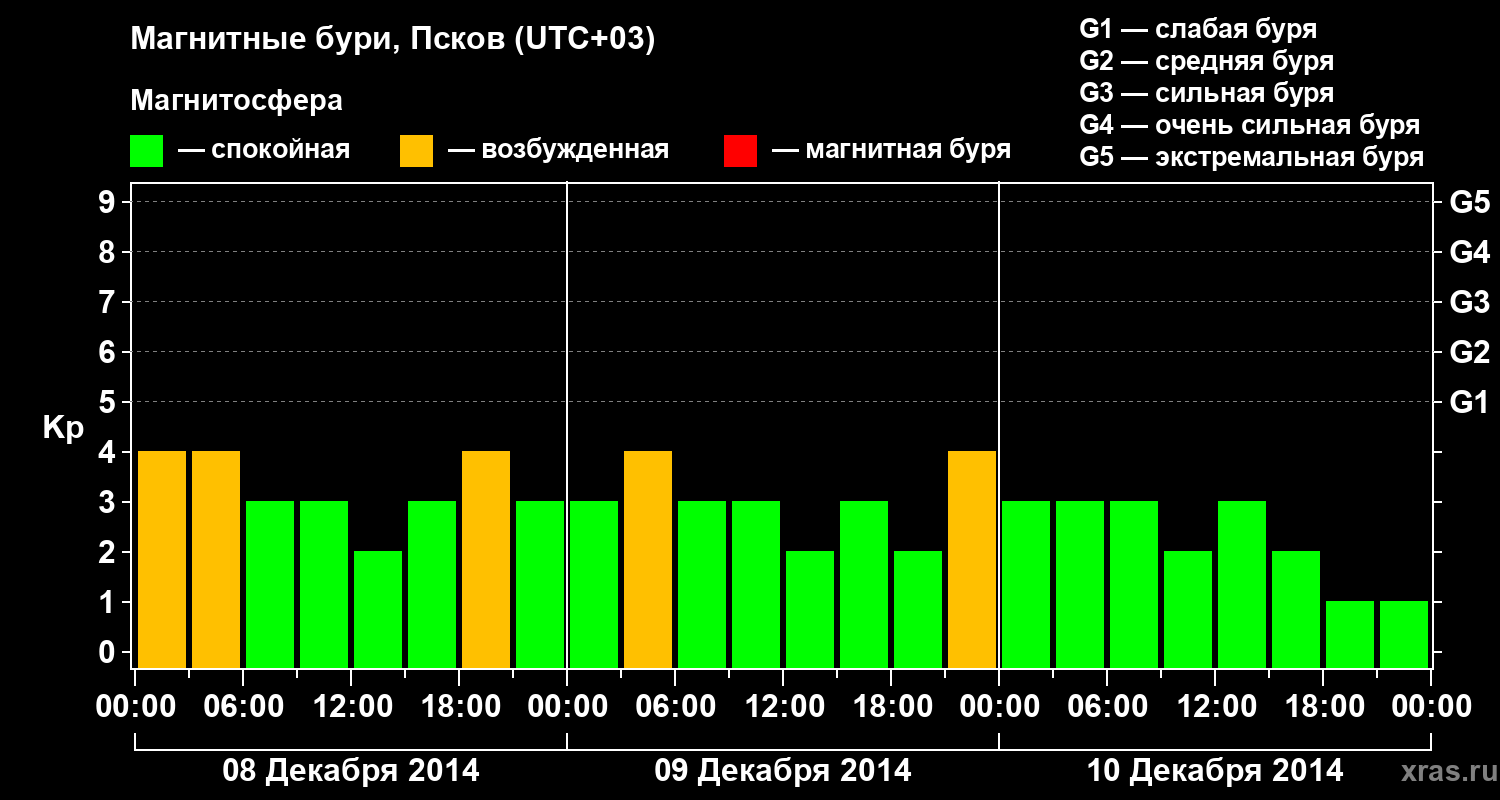The image size is (1500, 800).
Task: Click the 'G5 — экстремальная буря' description
Action: click(x=1252, y=157)
